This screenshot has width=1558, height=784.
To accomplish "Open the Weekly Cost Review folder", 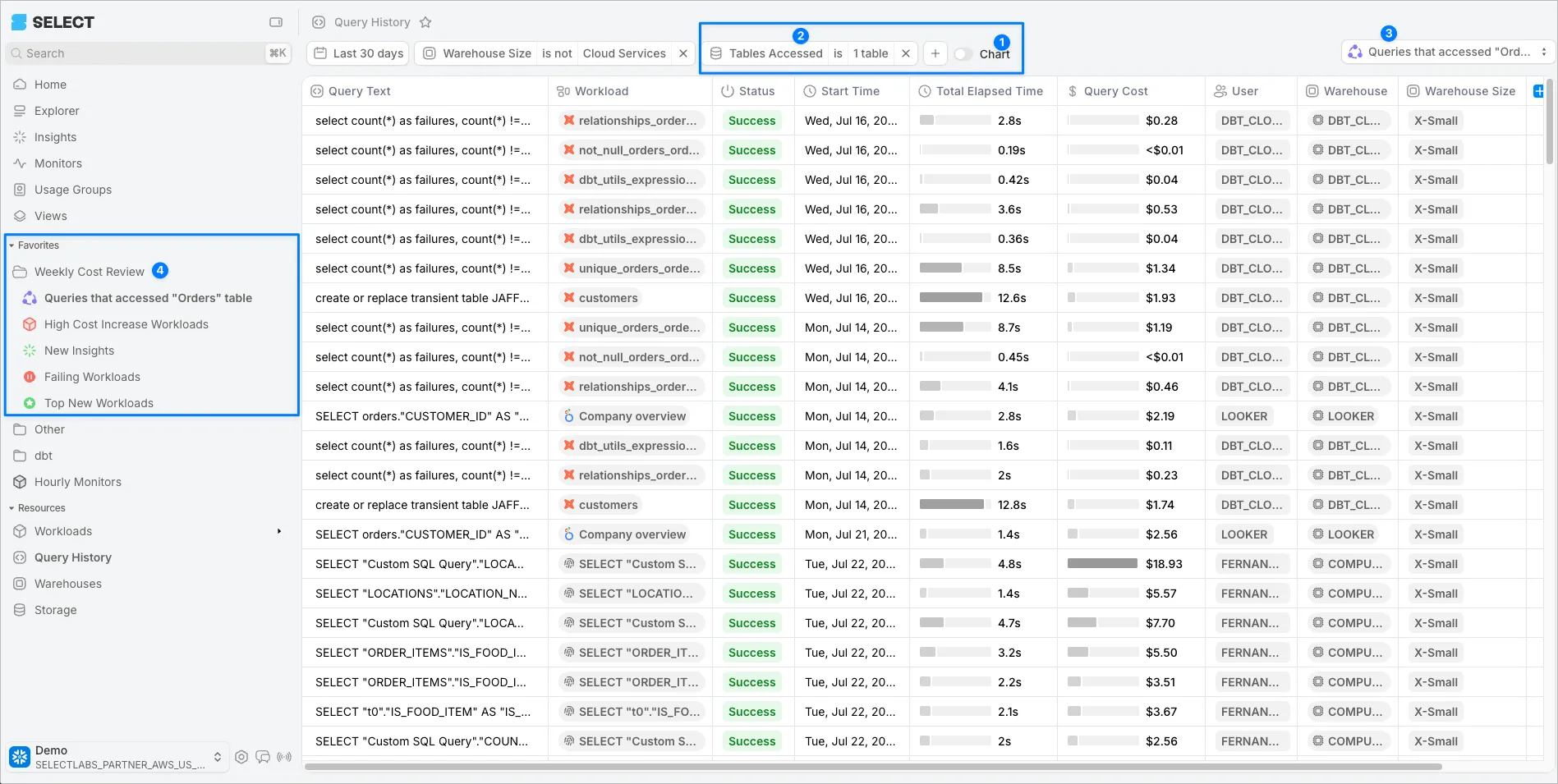I will coord(90,272).
